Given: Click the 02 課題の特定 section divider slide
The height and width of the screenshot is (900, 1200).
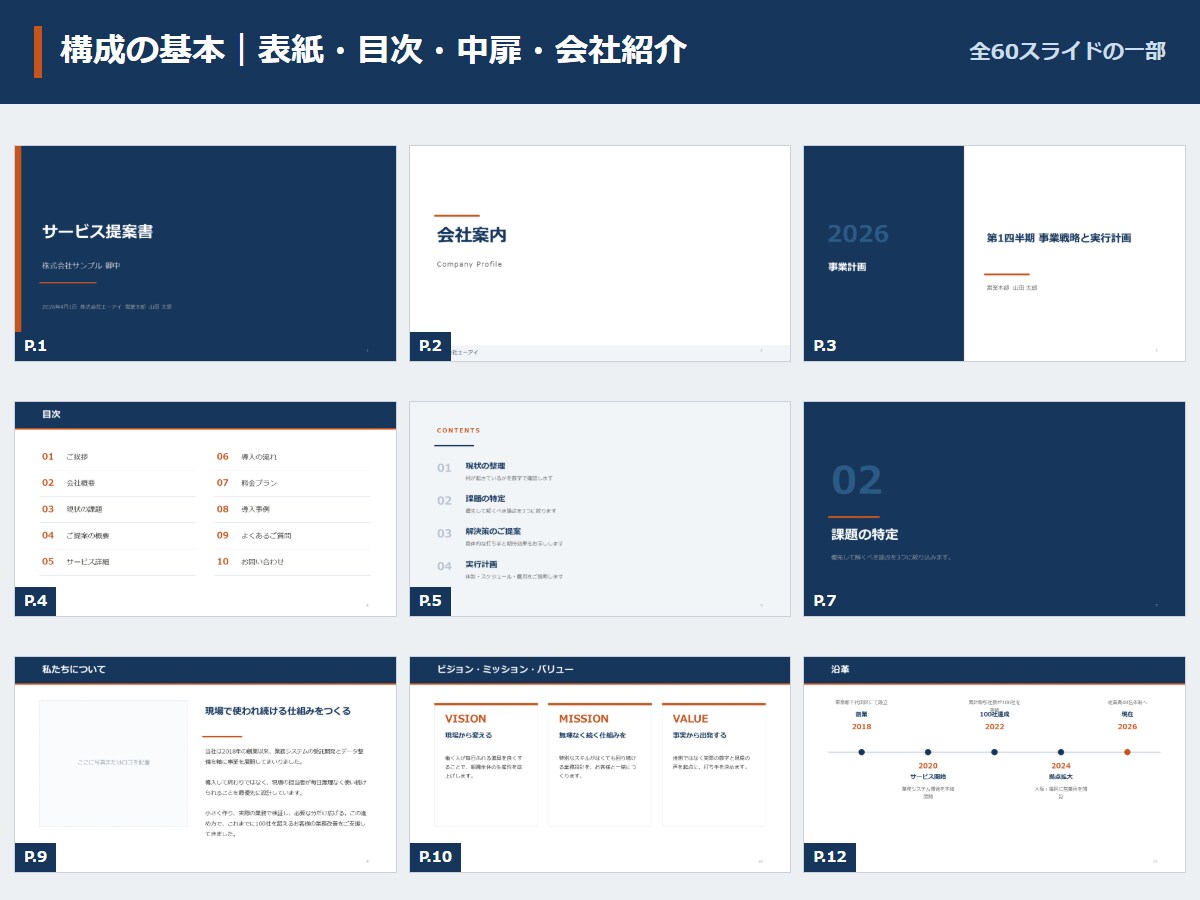Looking at the screenshot, I should tap(994, 509).
